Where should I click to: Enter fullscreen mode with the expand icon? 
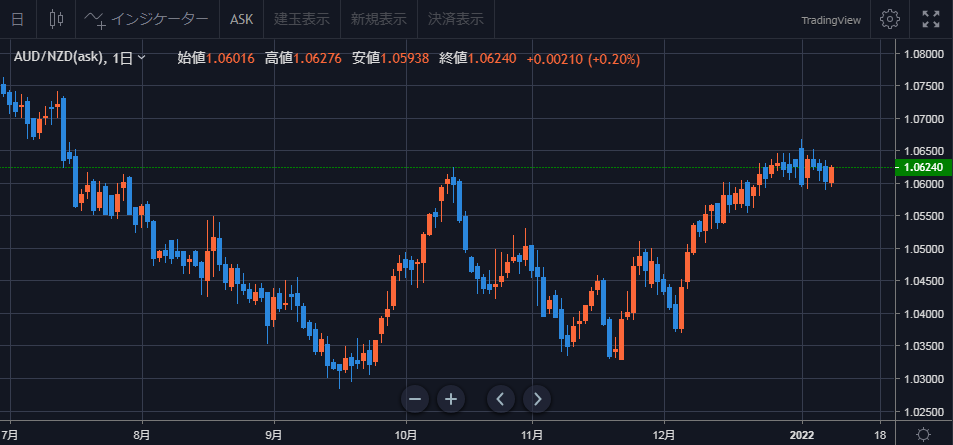coord(931,19)
